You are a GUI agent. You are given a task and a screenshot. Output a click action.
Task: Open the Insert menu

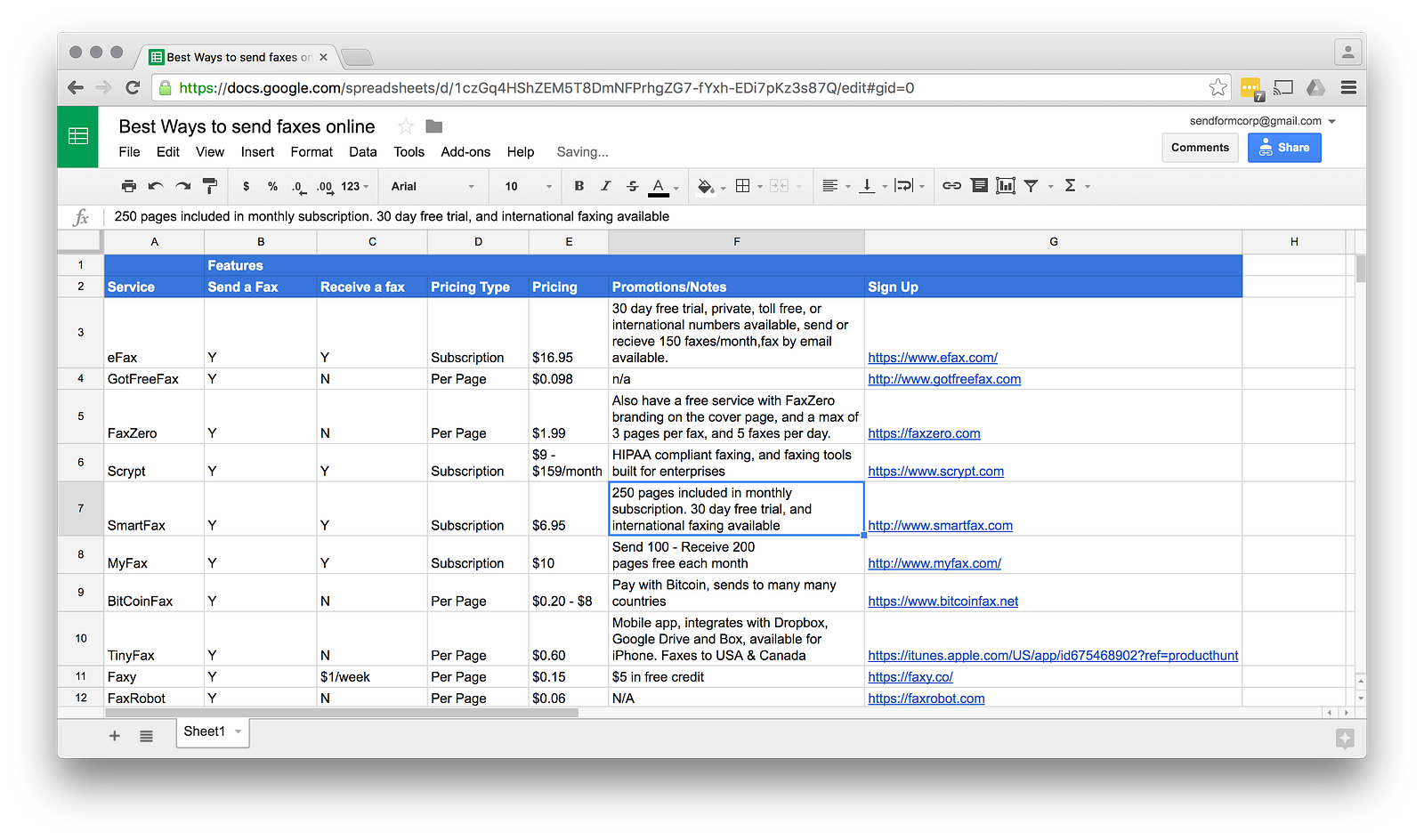click(x=257, y=152)
